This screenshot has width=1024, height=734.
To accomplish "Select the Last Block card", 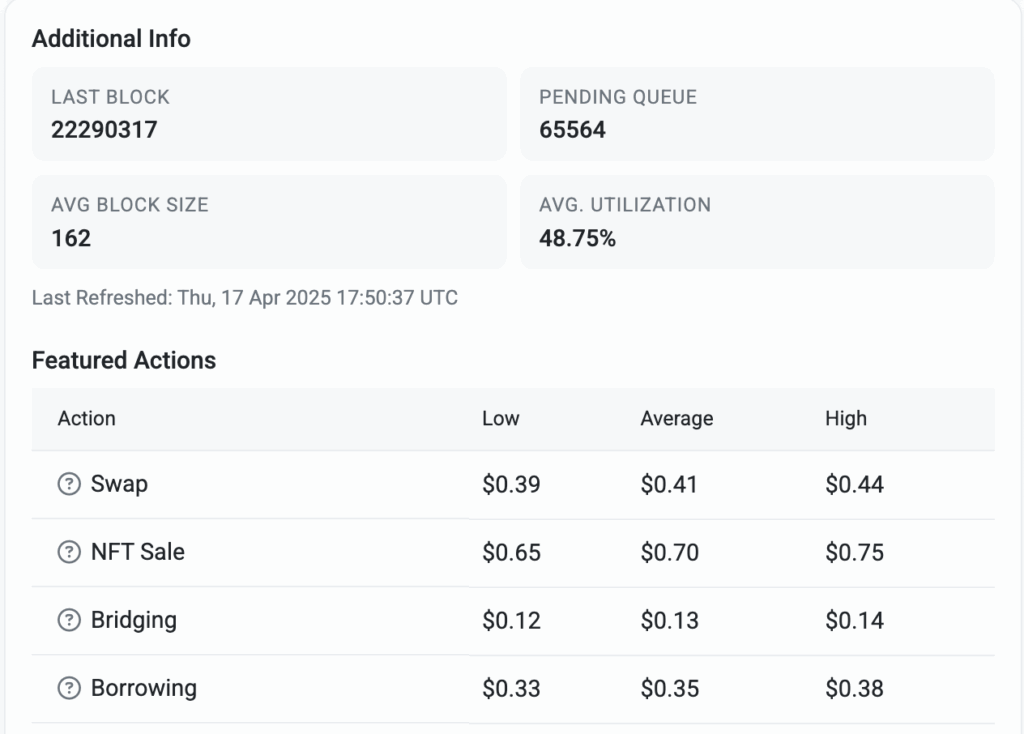I will point(269,114).
